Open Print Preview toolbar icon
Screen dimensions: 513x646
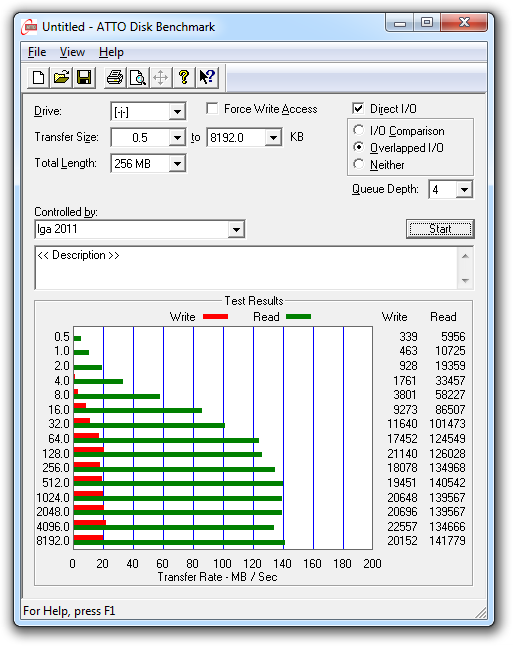[x=138, y=77]
